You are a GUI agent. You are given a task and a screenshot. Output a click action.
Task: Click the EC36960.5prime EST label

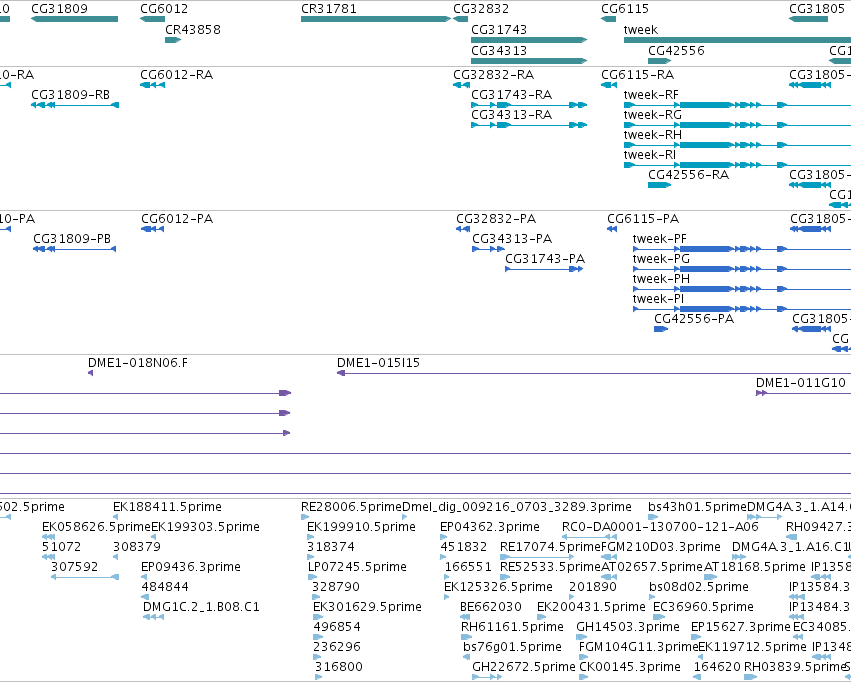[x=703, y=607]
